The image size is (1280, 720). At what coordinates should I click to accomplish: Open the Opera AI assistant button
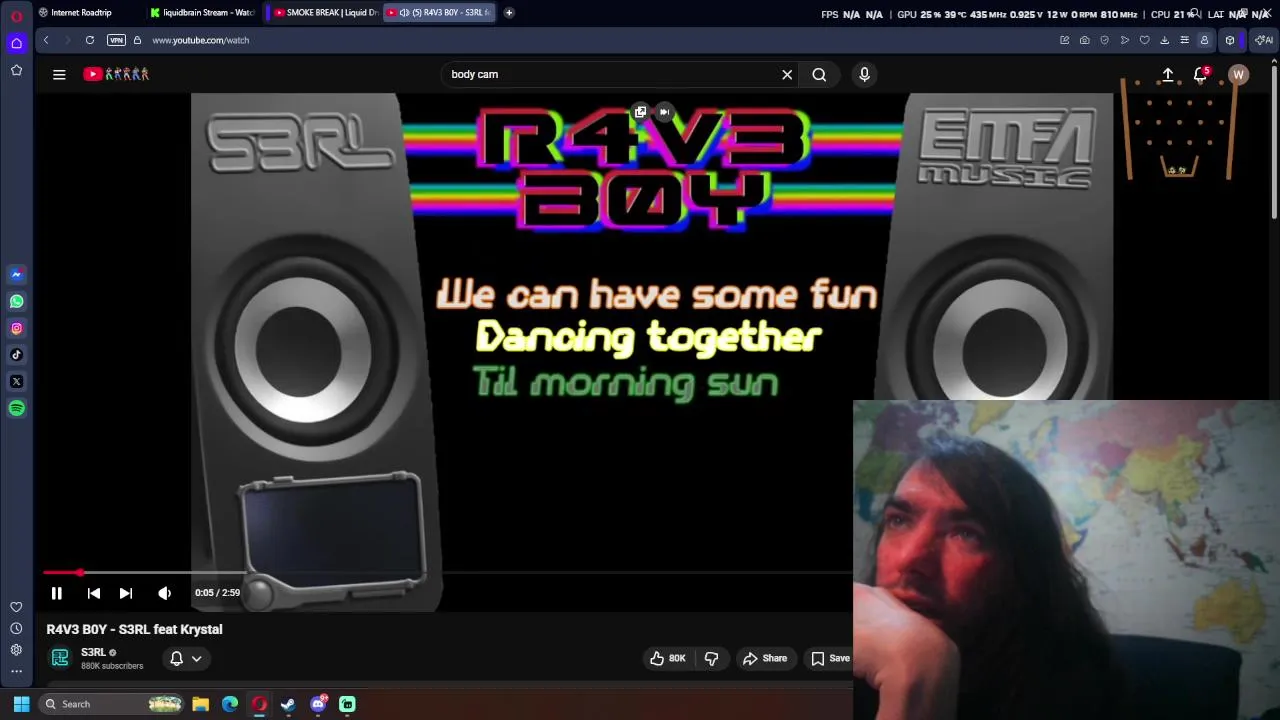coord(1264,40)
